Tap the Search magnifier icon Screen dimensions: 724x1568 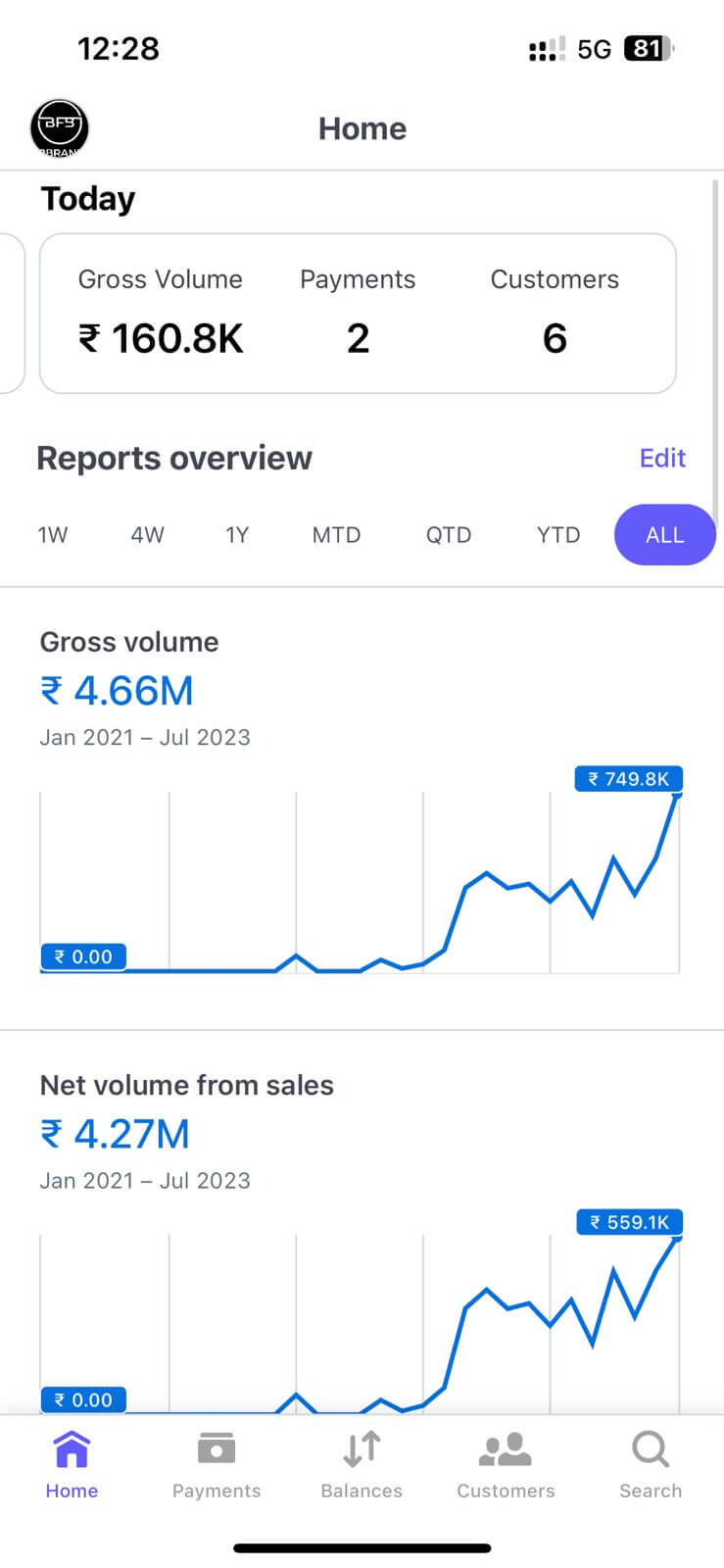click(x=651, y=1448)
